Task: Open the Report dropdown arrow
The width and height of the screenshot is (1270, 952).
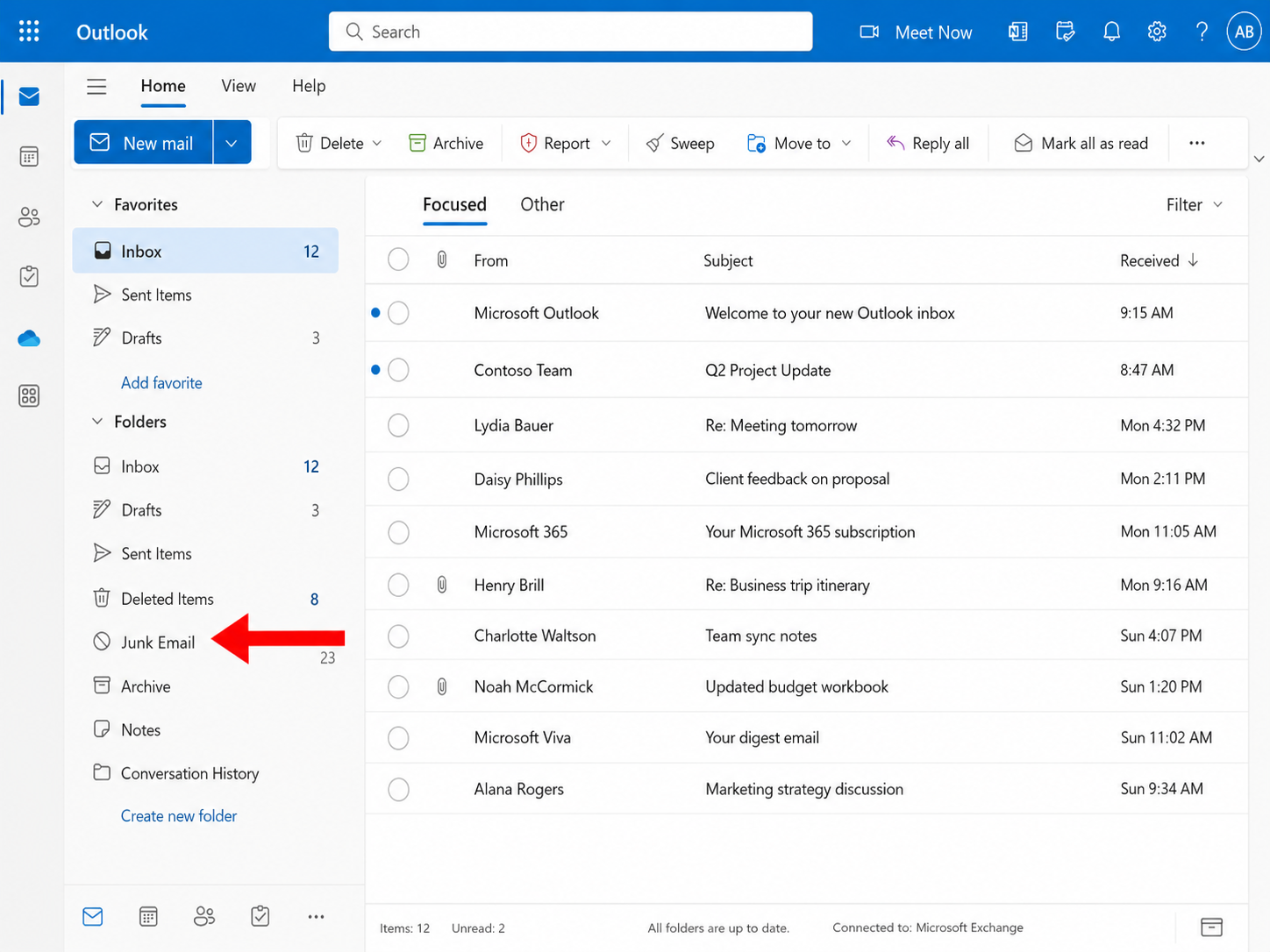Action: pos(606,143)
